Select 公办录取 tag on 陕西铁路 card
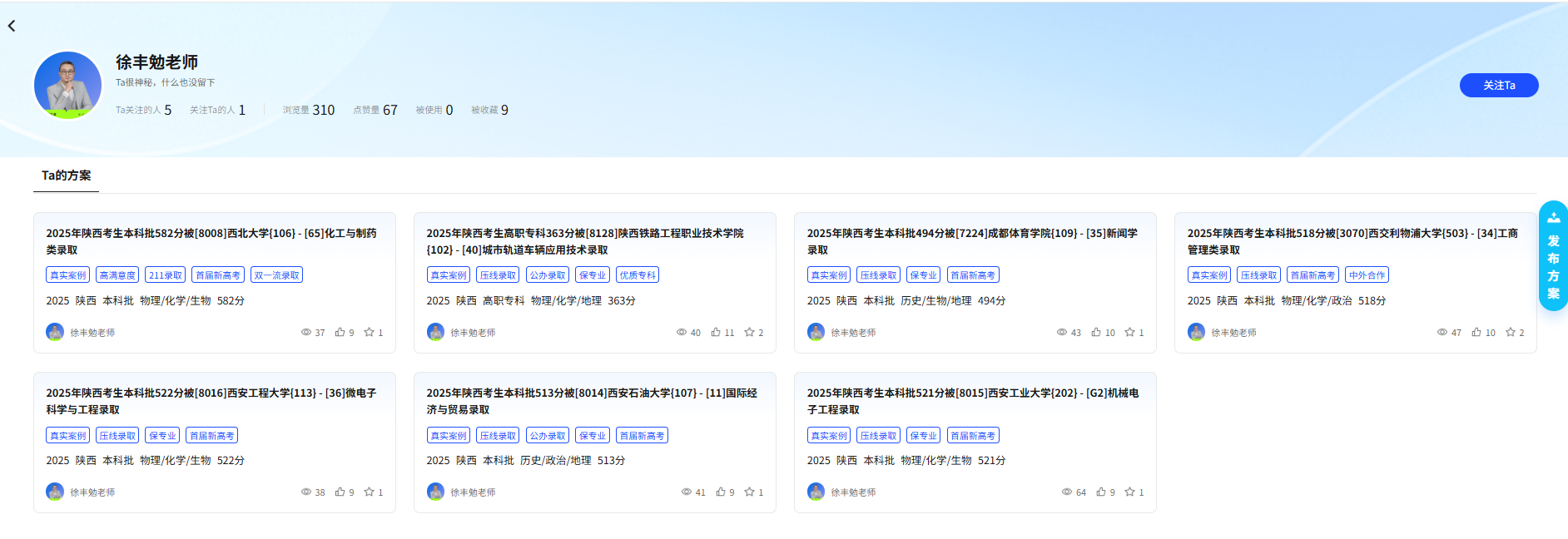The image size is (1568, 539). pos(548,275)
